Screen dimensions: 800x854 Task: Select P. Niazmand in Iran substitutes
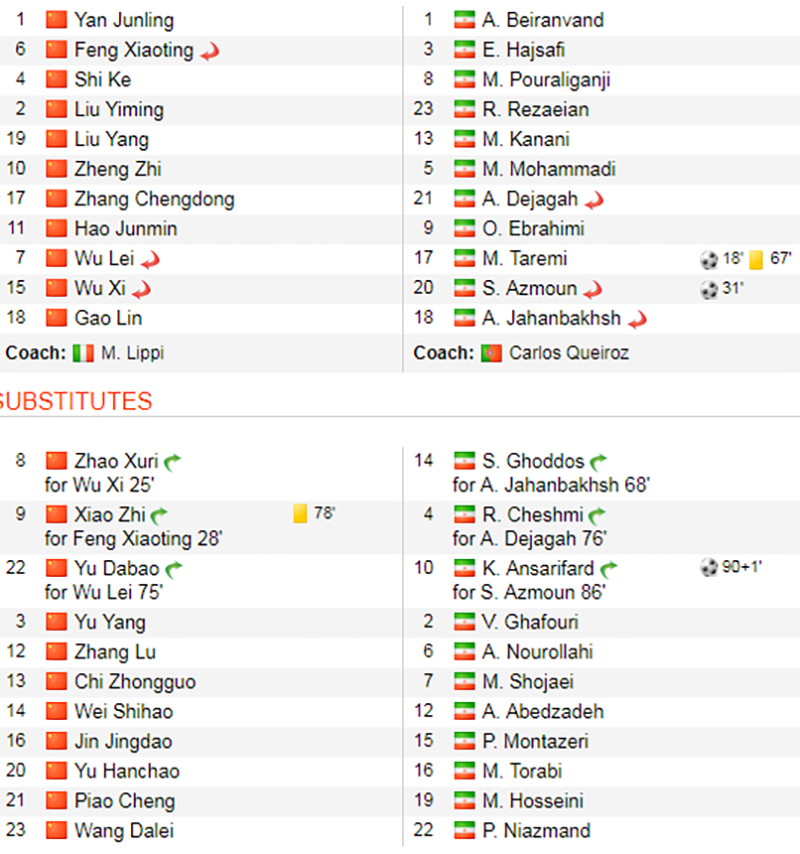click(535, 831)
